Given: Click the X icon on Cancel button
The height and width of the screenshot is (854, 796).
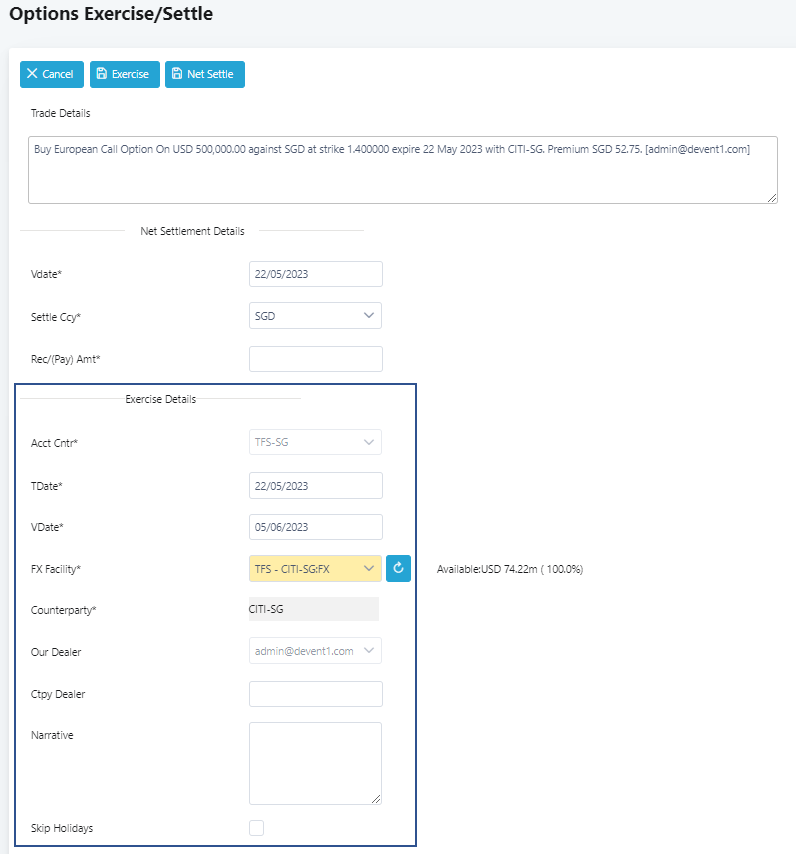Looking at the screenshot, I should [33, 74].
